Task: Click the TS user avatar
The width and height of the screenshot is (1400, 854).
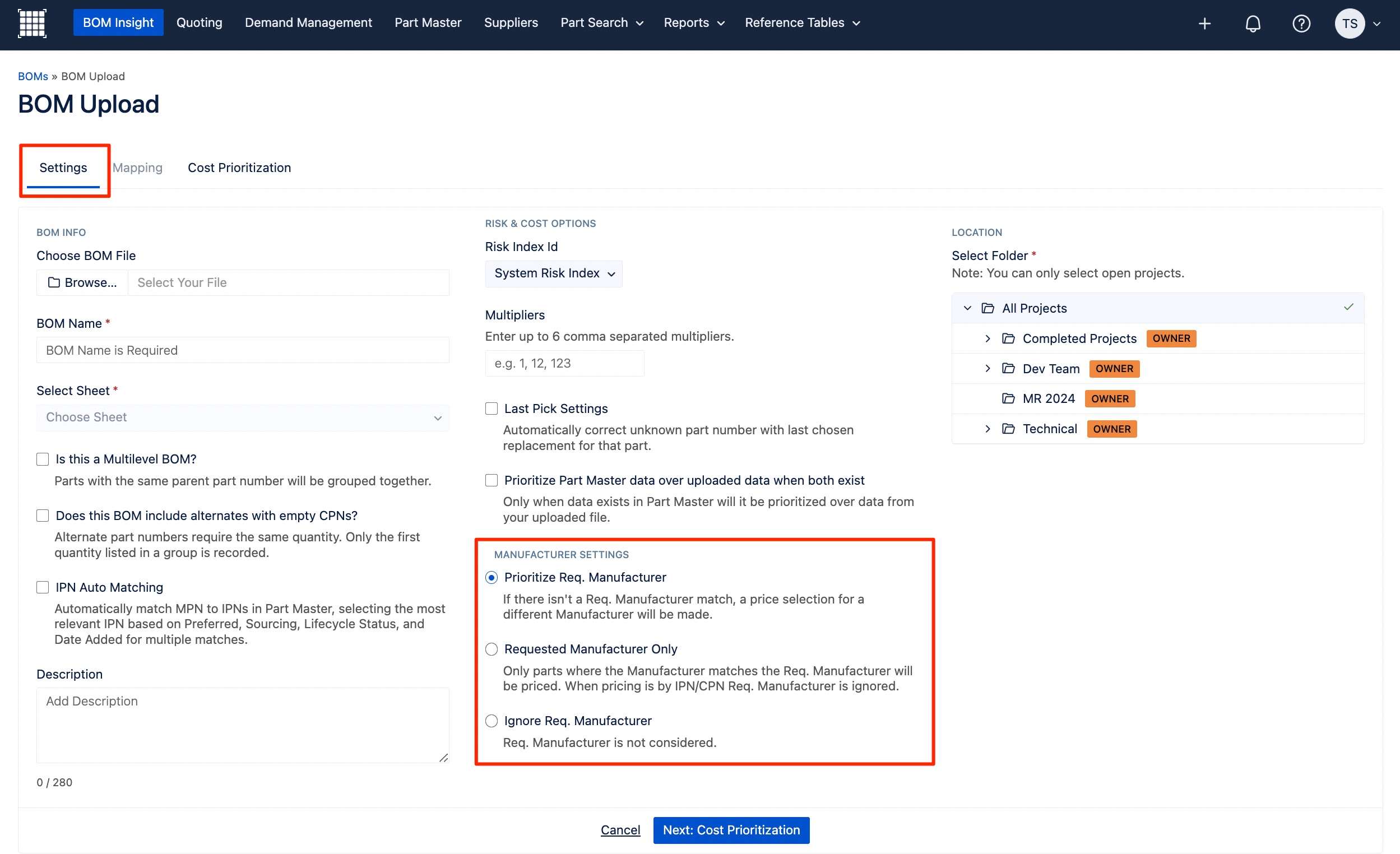Action: point(1350,24)
